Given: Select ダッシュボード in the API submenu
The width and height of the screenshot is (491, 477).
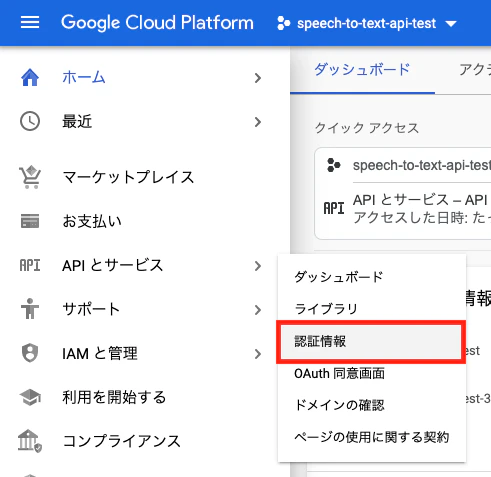Looking at the screenshot, I should (x=371, y=277).
